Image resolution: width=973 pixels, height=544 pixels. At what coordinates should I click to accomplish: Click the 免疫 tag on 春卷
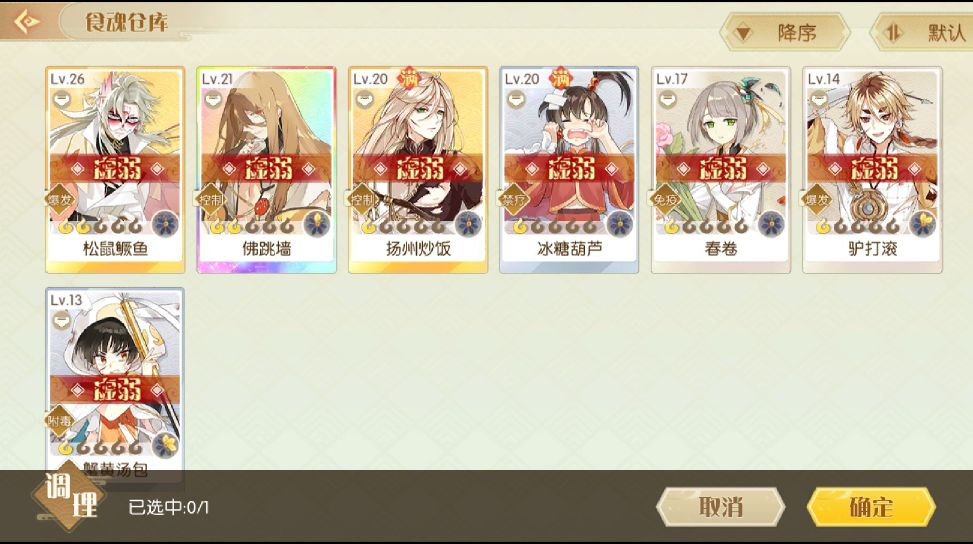coord(666,199)
